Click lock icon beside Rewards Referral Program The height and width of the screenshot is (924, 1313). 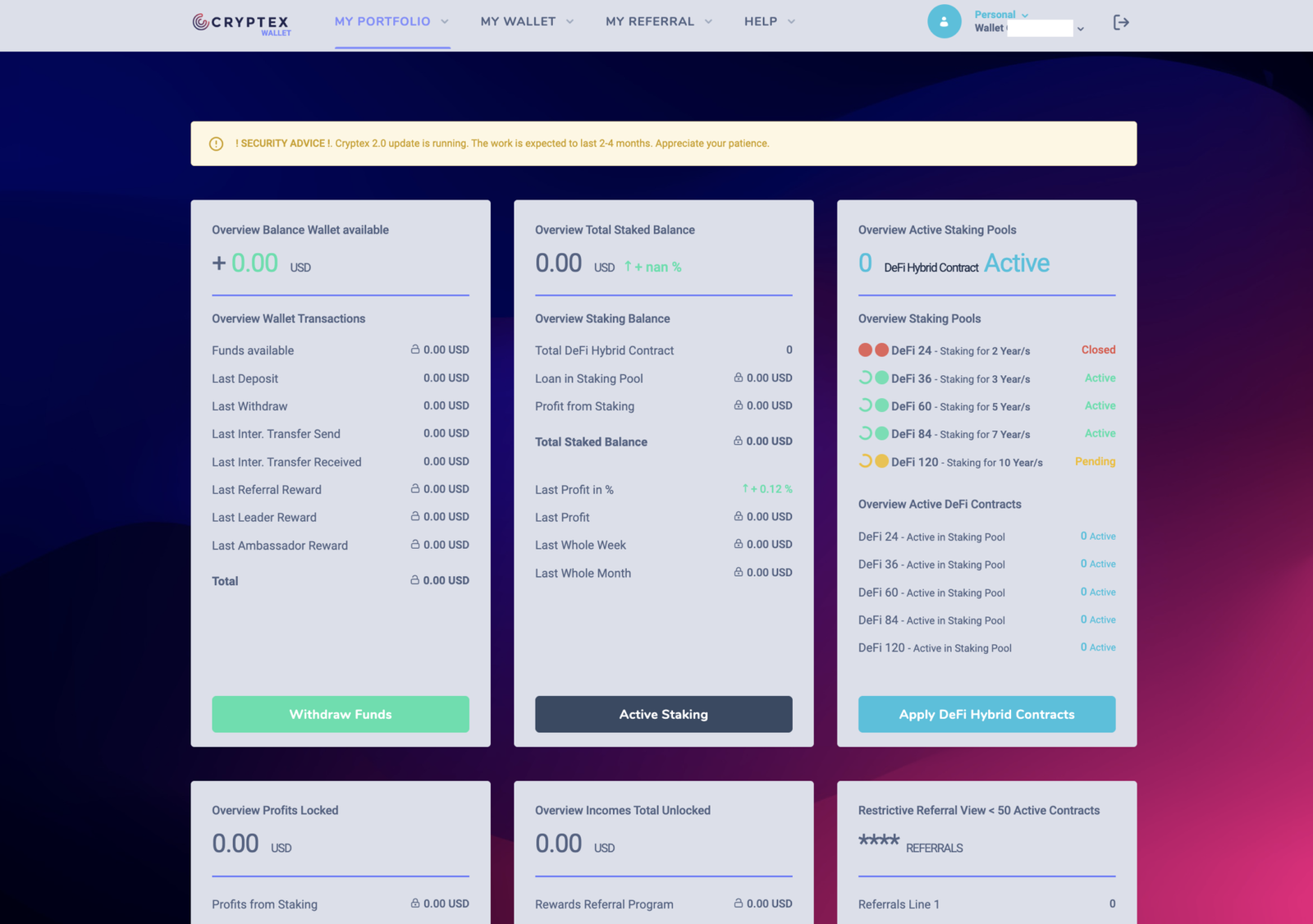[739, 903]
